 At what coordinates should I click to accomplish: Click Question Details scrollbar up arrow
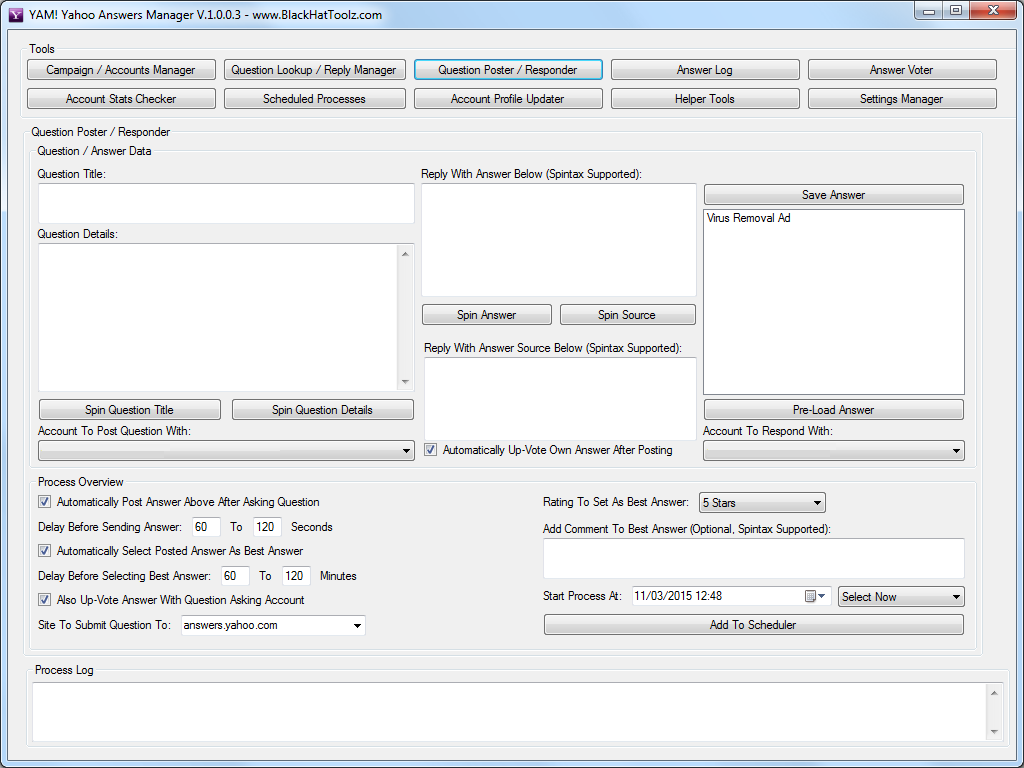point(406,253)
